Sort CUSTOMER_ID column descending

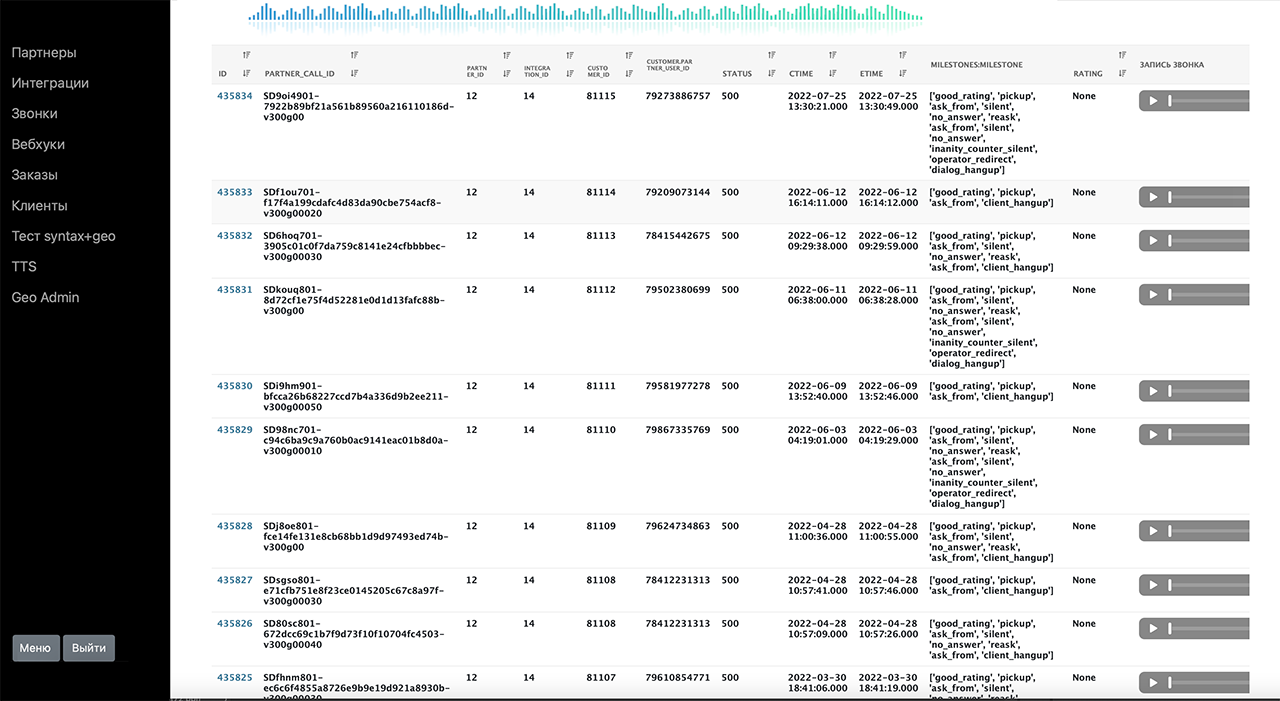tap(629, 73)
